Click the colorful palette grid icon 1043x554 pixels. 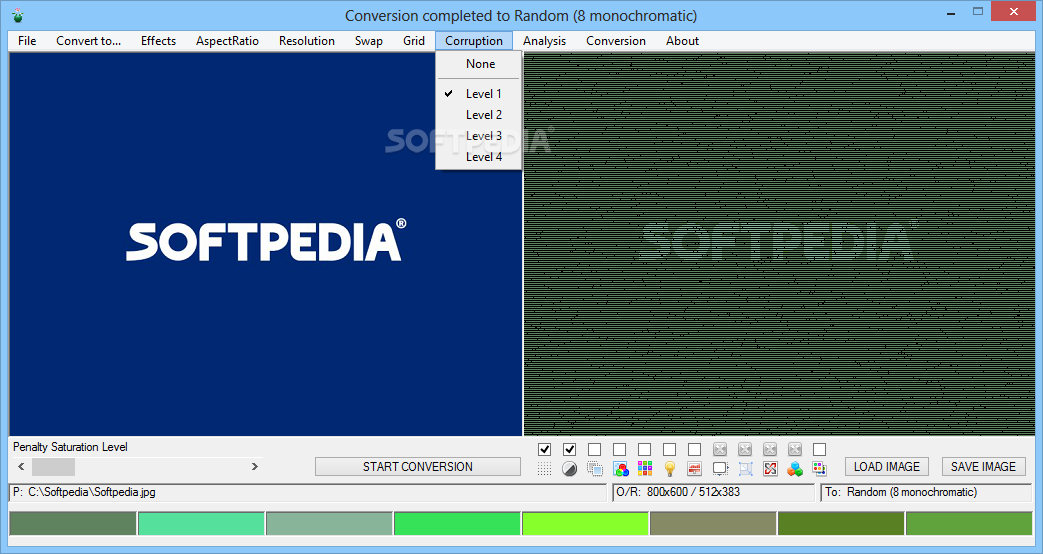coord(645,468)
